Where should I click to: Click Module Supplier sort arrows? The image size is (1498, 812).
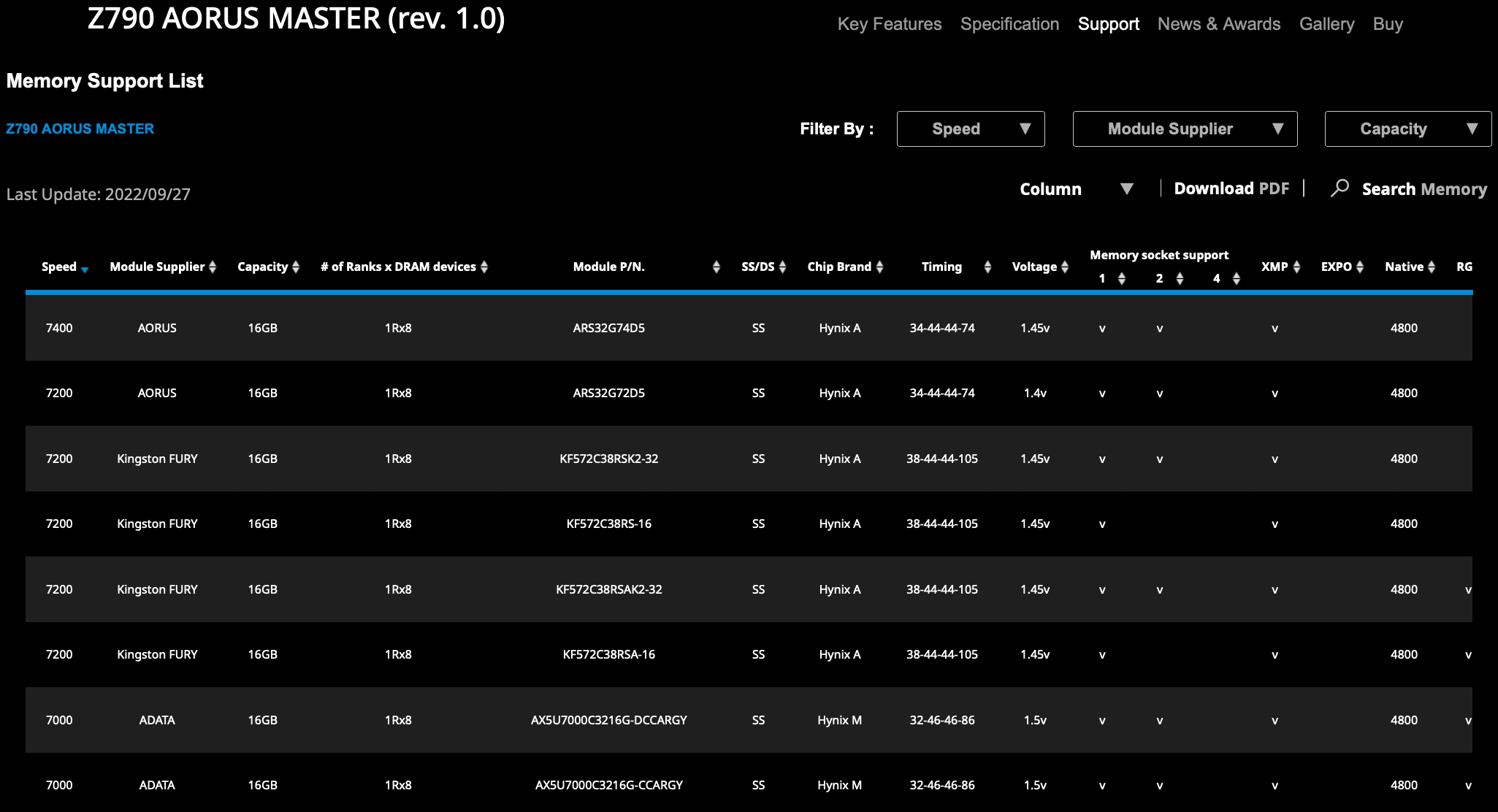213,267
